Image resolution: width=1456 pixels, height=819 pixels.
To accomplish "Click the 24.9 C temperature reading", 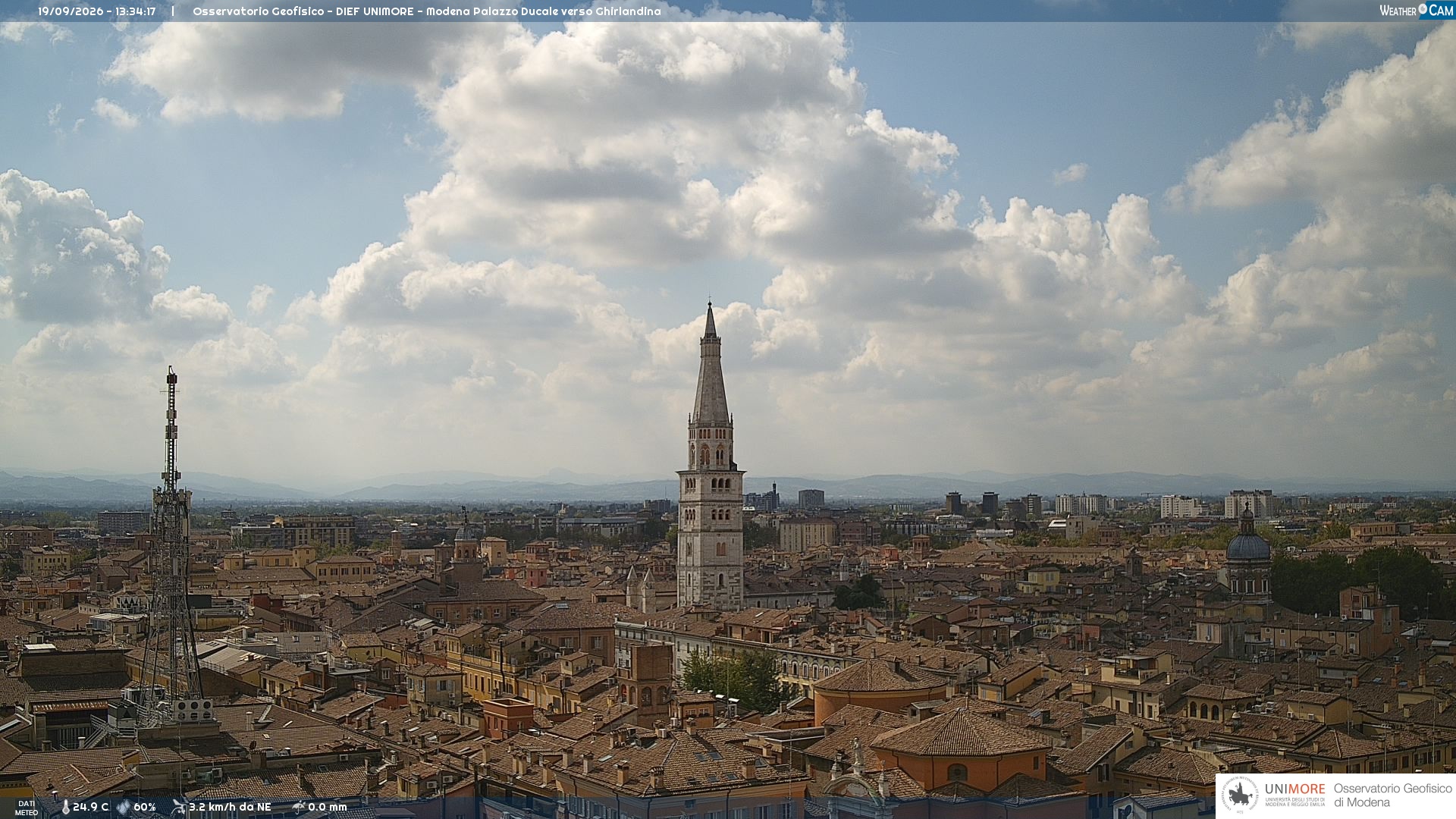I will pos(90,808).
